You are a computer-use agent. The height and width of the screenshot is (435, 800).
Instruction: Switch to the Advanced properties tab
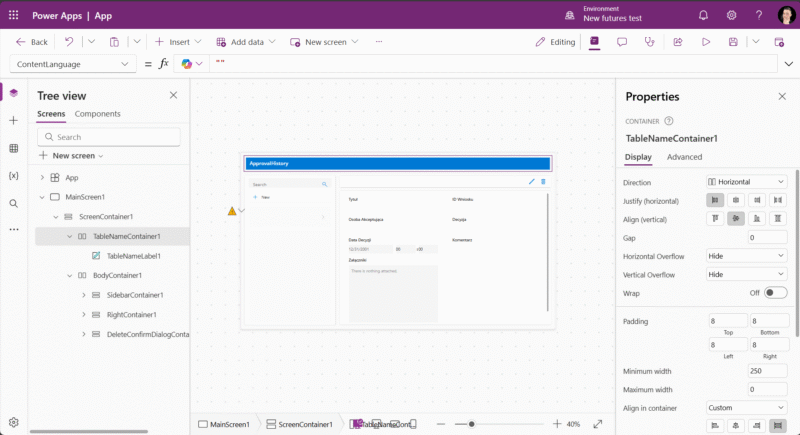click(x=684, y=157)
